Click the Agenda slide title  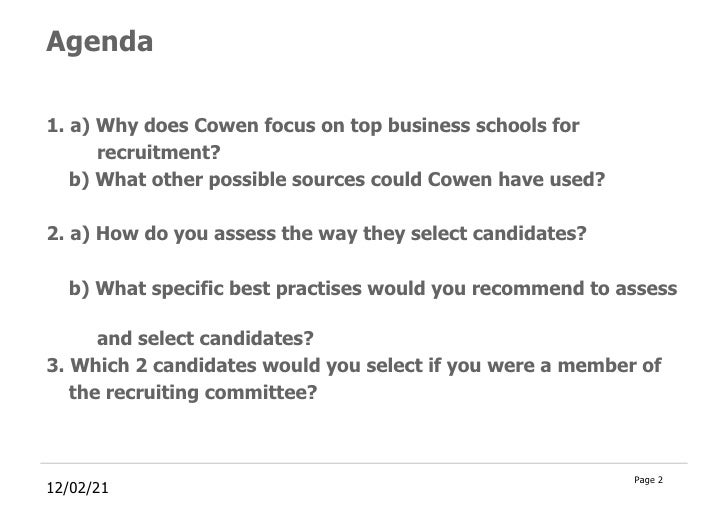coord(99,42)
